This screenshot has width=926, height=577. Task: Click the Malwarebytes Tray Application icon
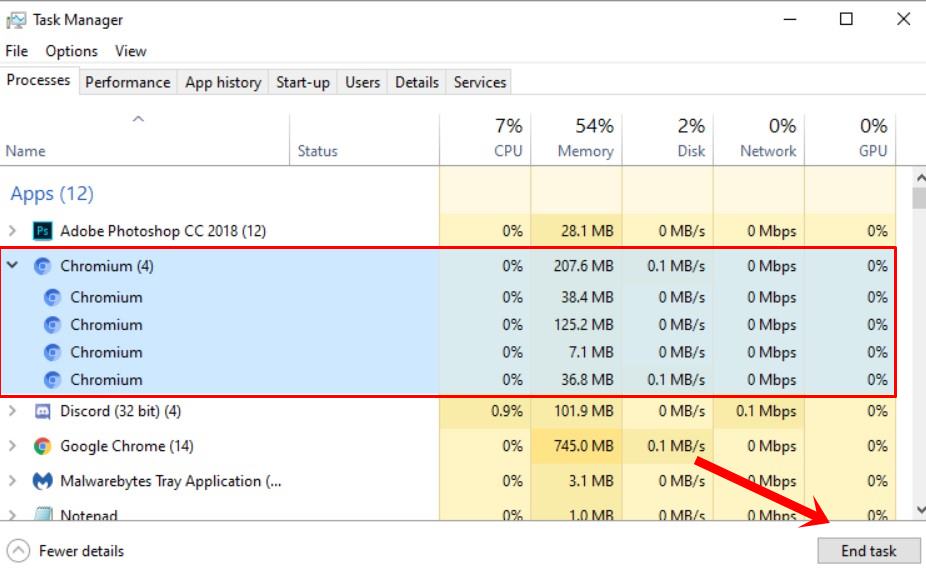point(42,481)
